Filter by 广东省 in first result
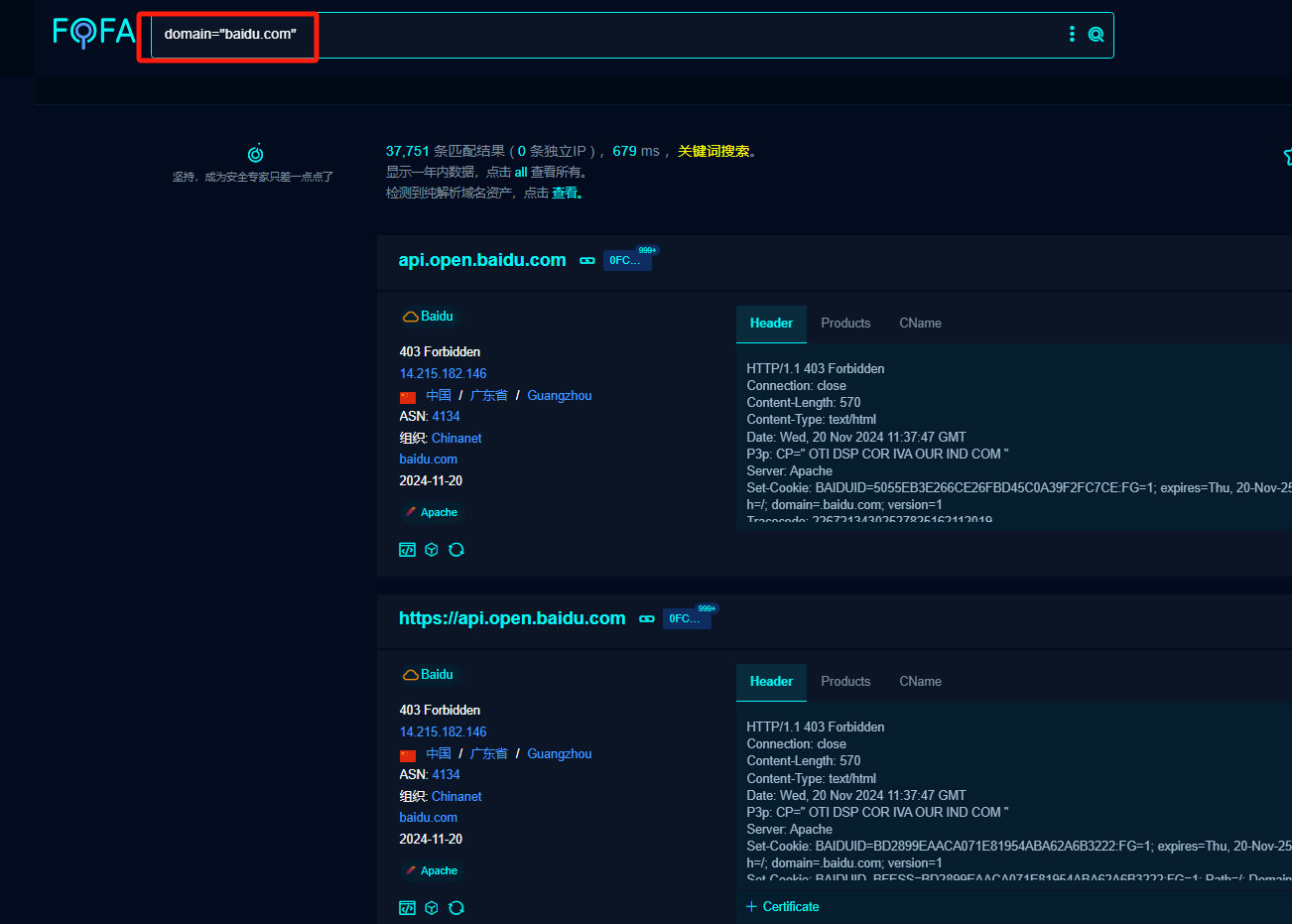The height and width of the screenshot is (924, 1292). point(488,395)
